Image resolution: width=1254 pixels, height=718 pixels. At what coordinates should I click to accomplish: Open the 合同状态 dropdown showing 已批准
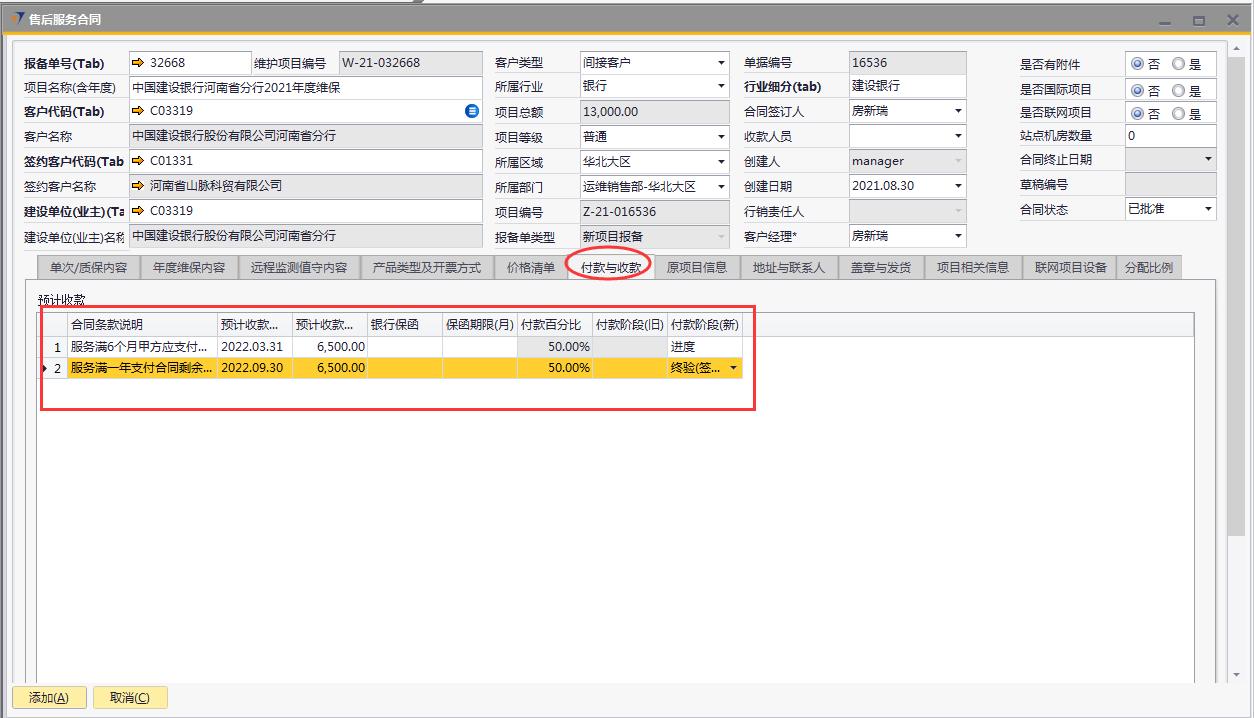tap(1207, 209)
